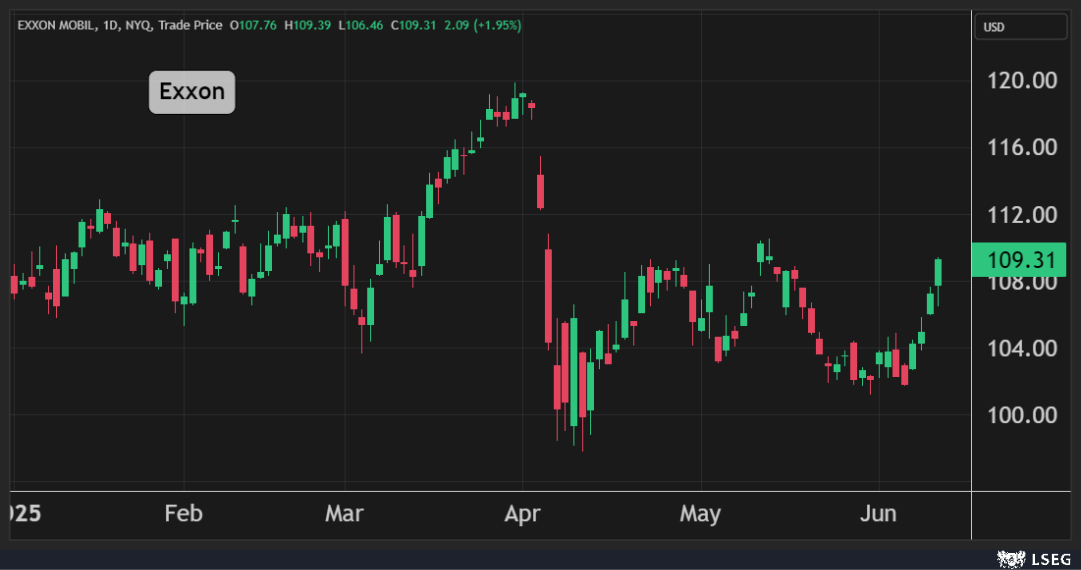Click the 100.00 price axis label
This screenshot has height=570, width=1081.
[1022, 415]
